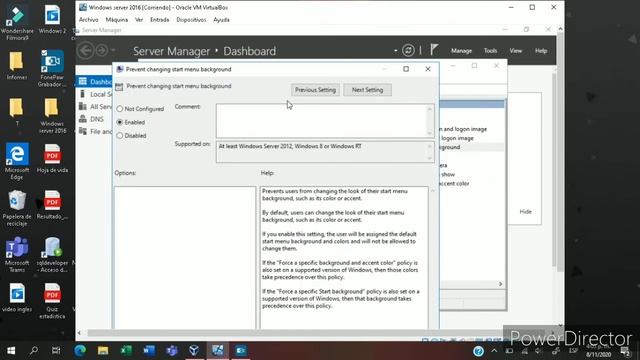Open Hoja de vida PDF file
This screenshot has height=360, width=640.
click(52, 158)
